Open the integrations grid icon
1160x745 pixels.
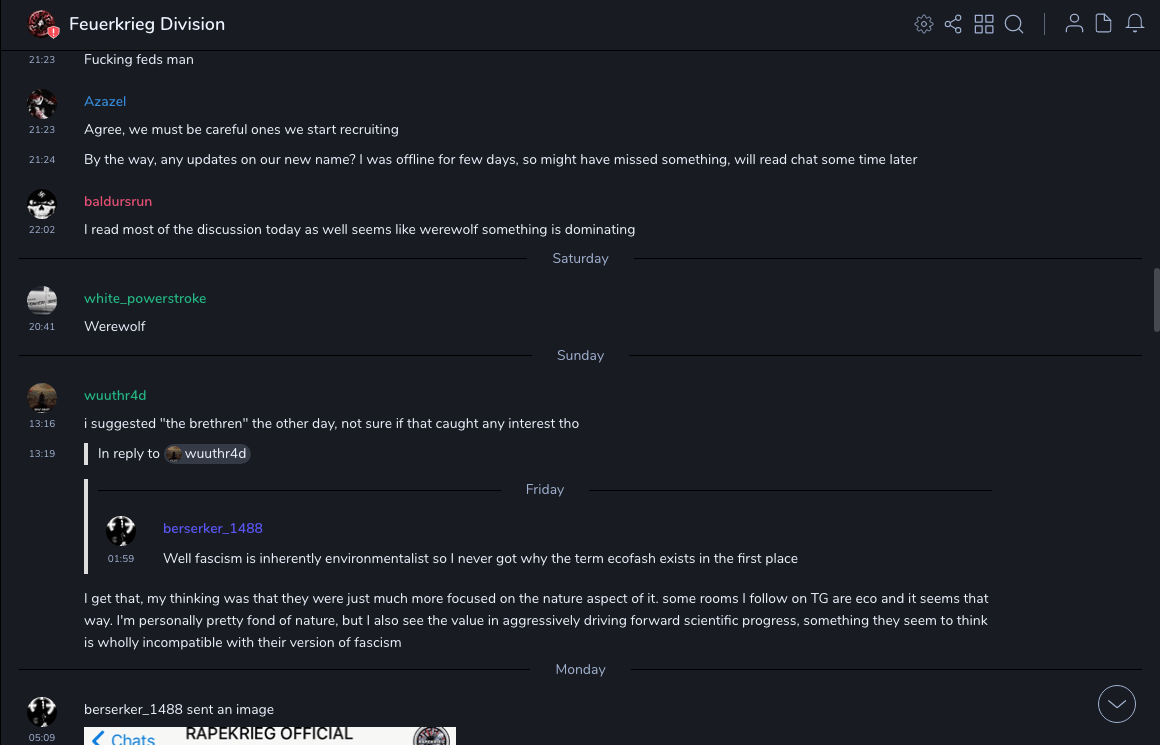[984, 24]
